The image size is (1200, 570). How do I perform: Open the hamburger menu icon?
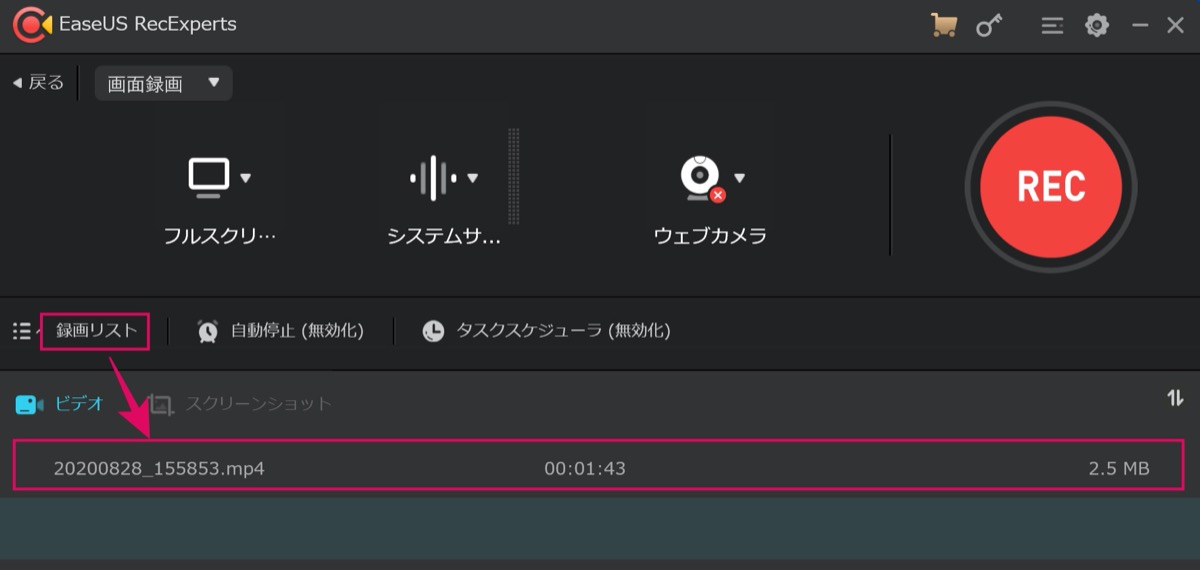coord(1051,25)
